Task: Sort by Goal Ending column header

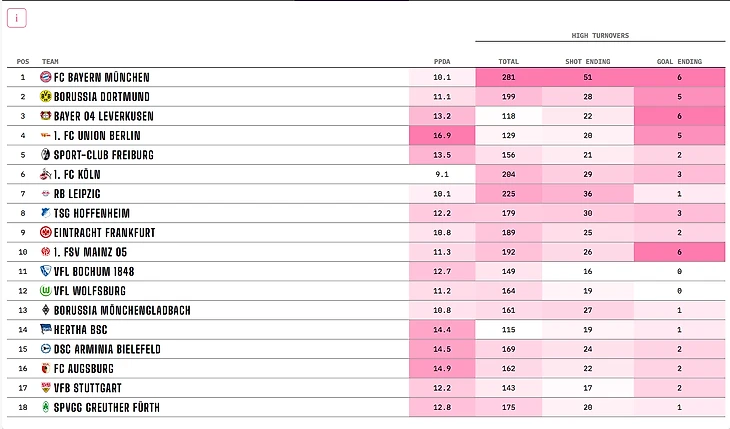Action: [679, 61]
